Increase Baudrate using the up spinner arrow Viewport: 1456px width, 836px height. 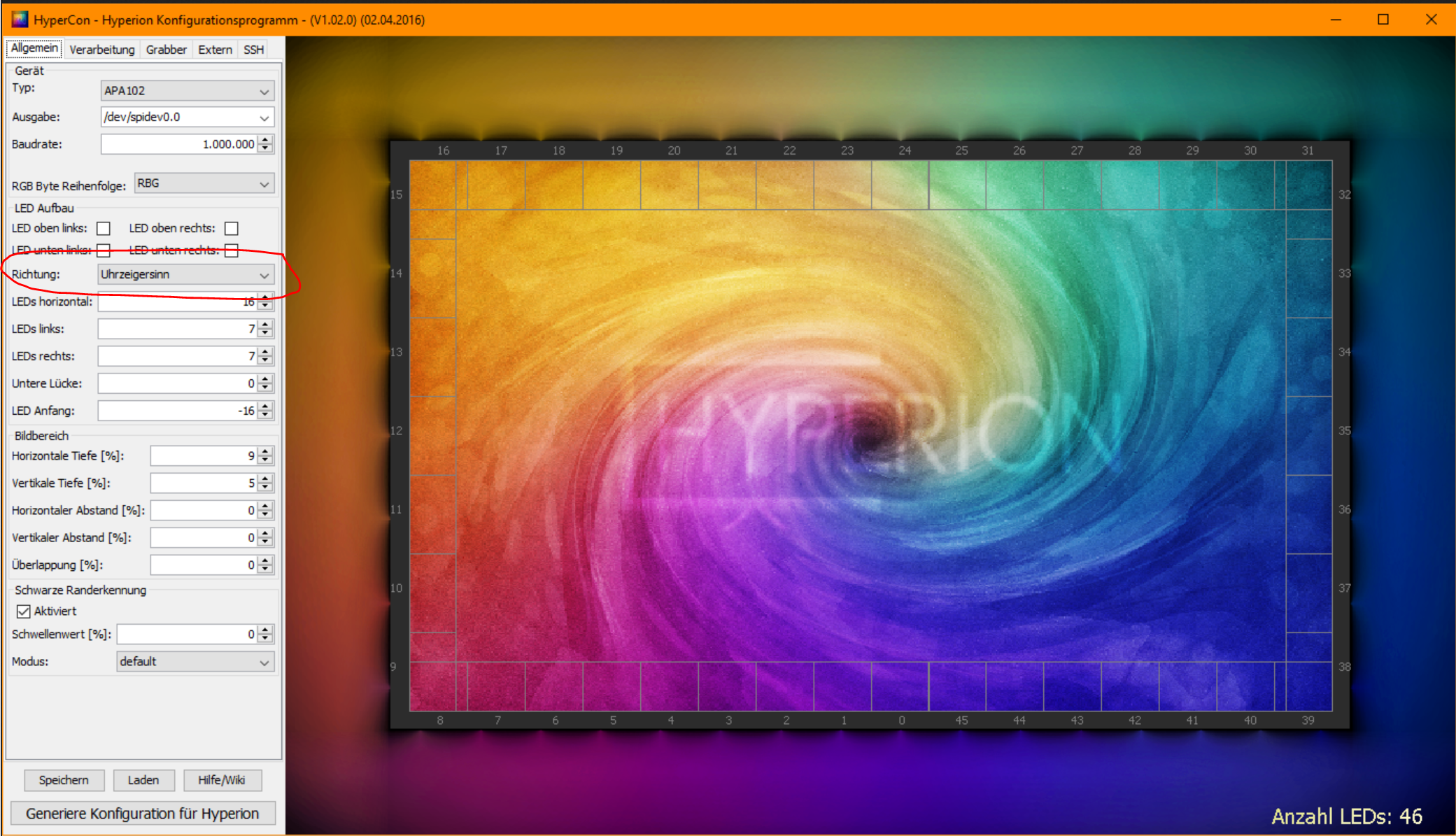[265, 140]
